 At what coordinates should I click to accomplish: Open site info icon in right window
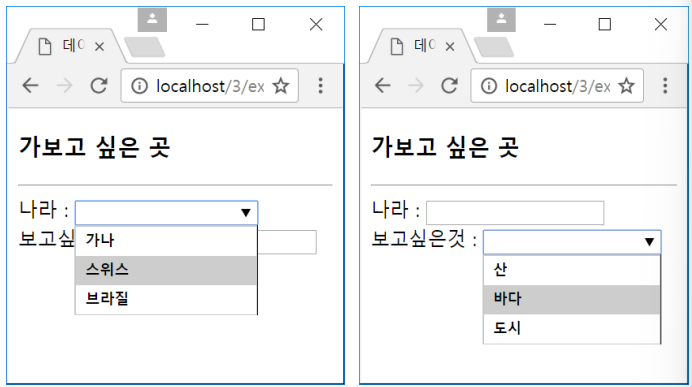[x=489, y=86]
